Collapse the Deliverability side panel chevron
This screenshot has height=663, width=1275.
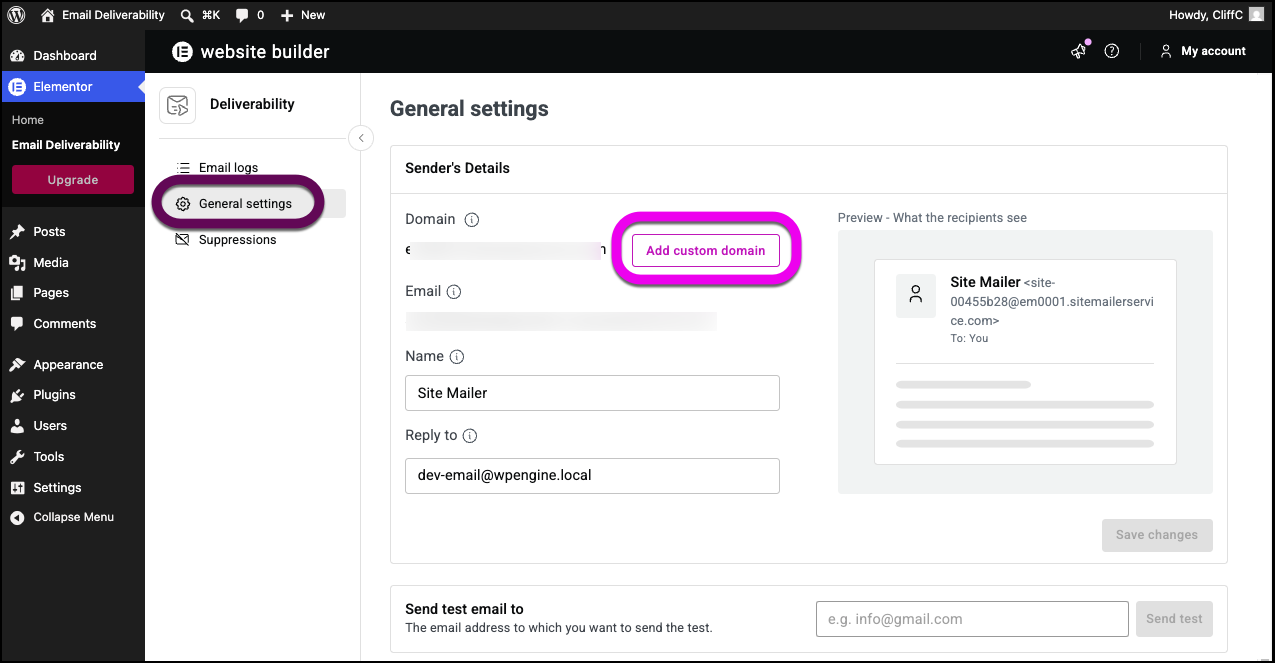(x=361, y=138)
